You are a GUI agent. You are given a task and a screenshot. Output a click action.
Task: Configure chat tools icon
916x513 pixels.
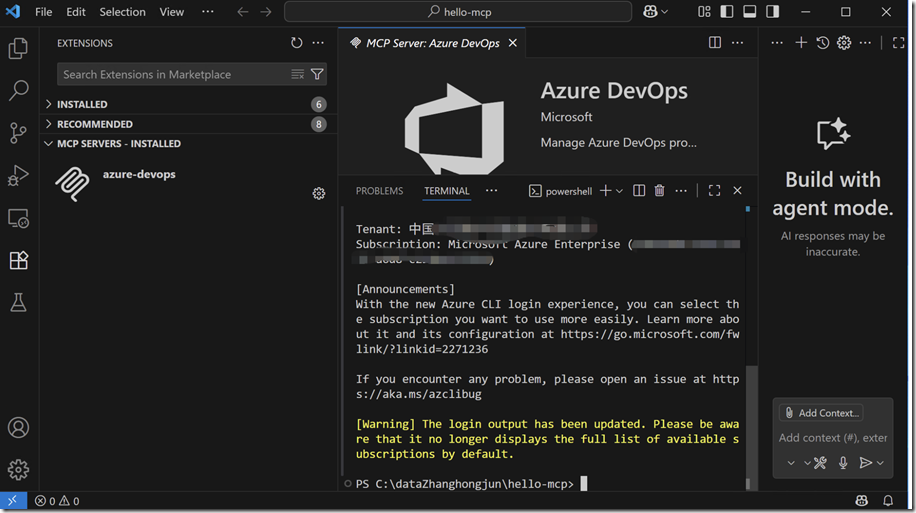820,463
